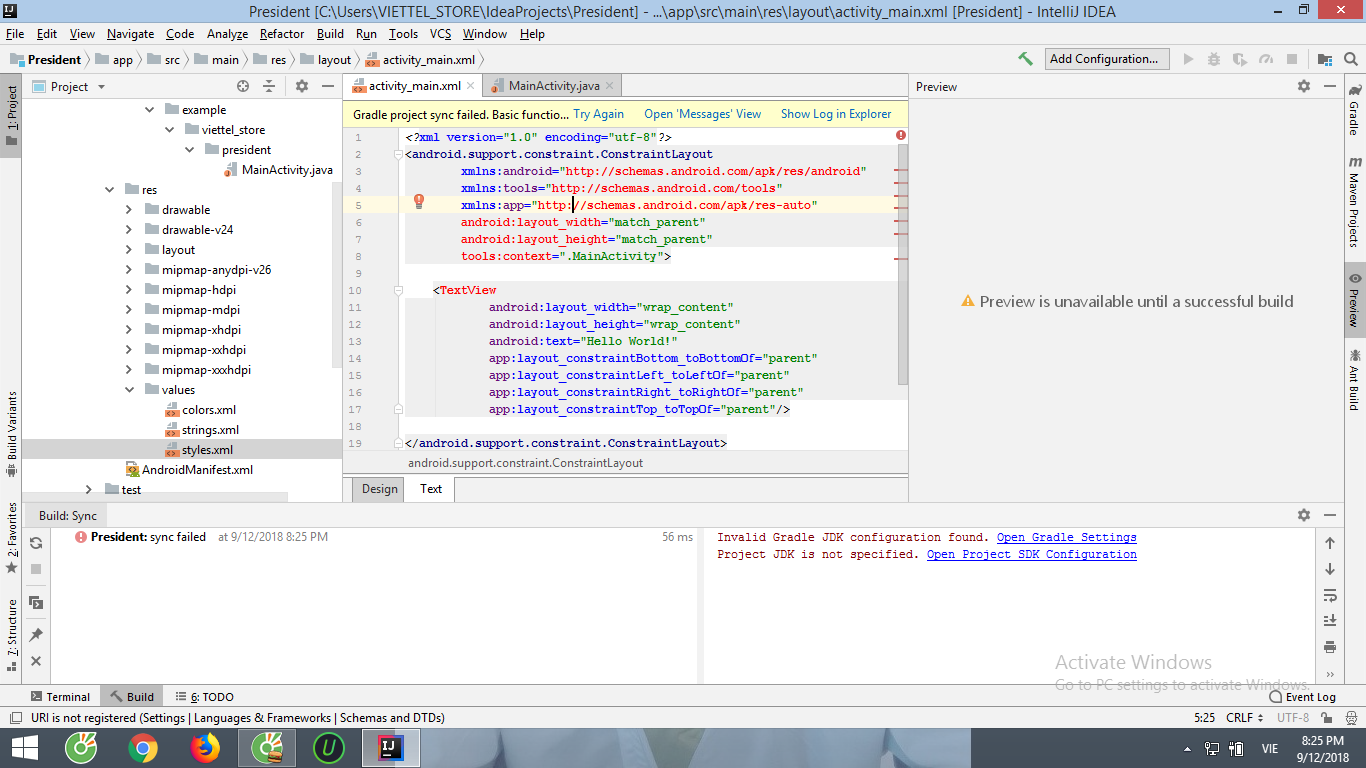Screen dimensions: 1366x768
Task: Click Open 'Messages' View link
Action: (x=702, y=114)
